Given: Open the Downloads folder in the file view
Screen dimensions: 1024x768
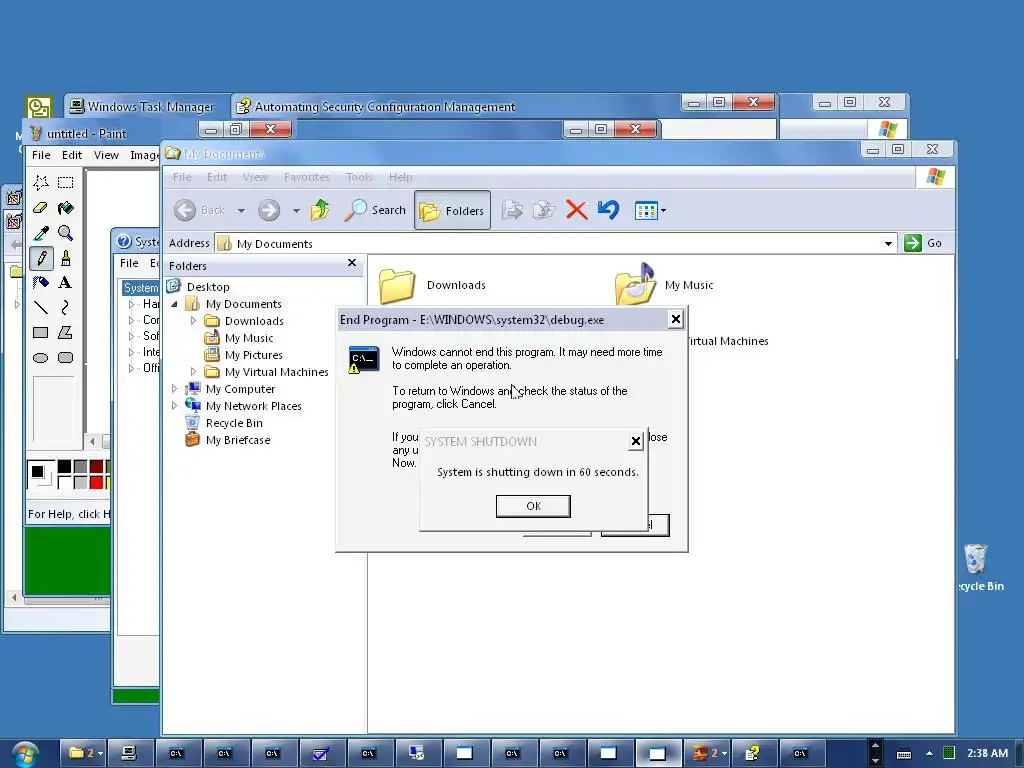Looking at the screenshot, I should (x=432, y=285).
